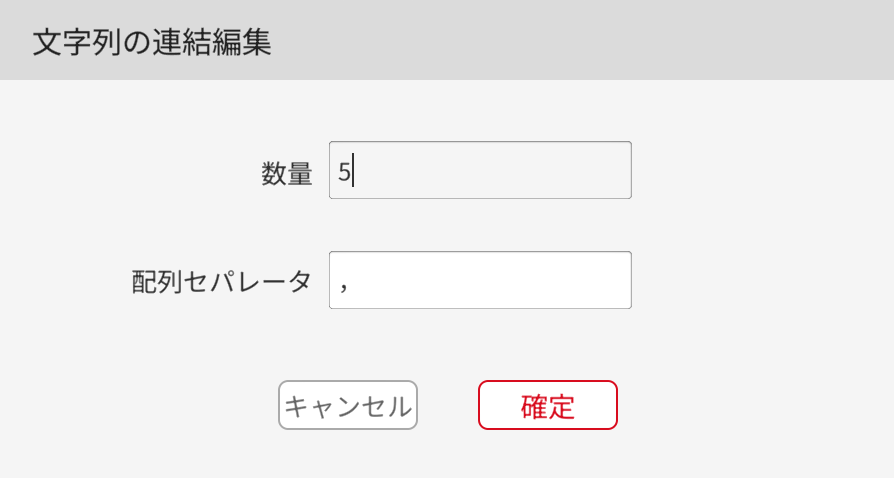Select the array separator text box
The height and width of the screenshot is (478, 894).
(480, 280)
